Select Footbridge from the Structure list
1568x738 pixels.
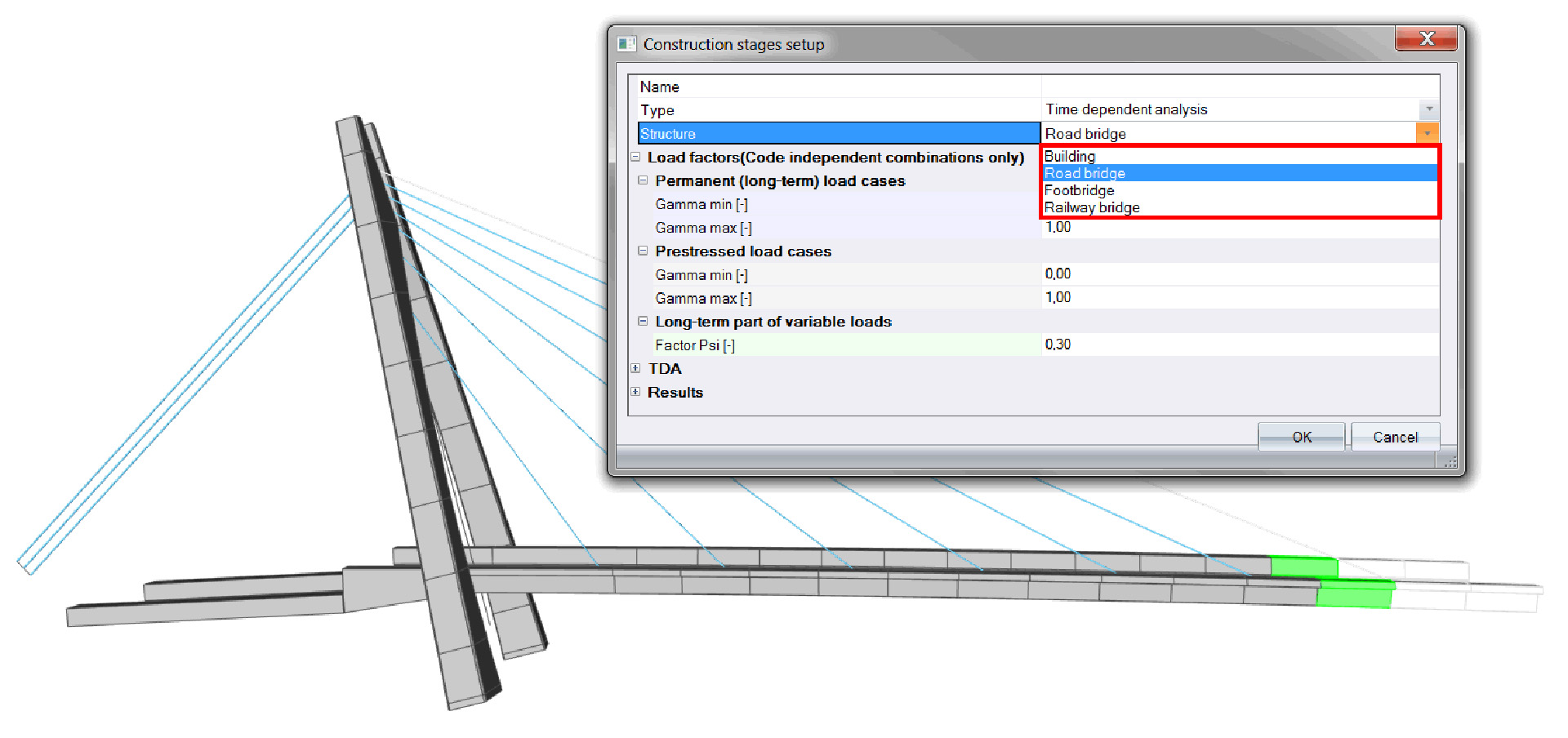[x=1079, y=189]
